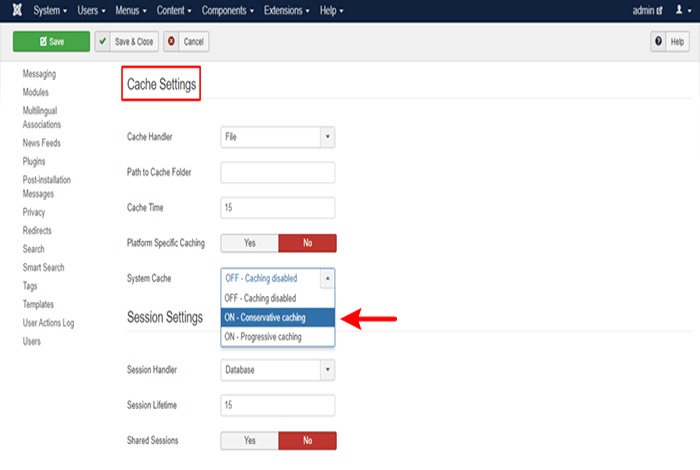
Task: Click the Cancel button
Action: point(187,42)
